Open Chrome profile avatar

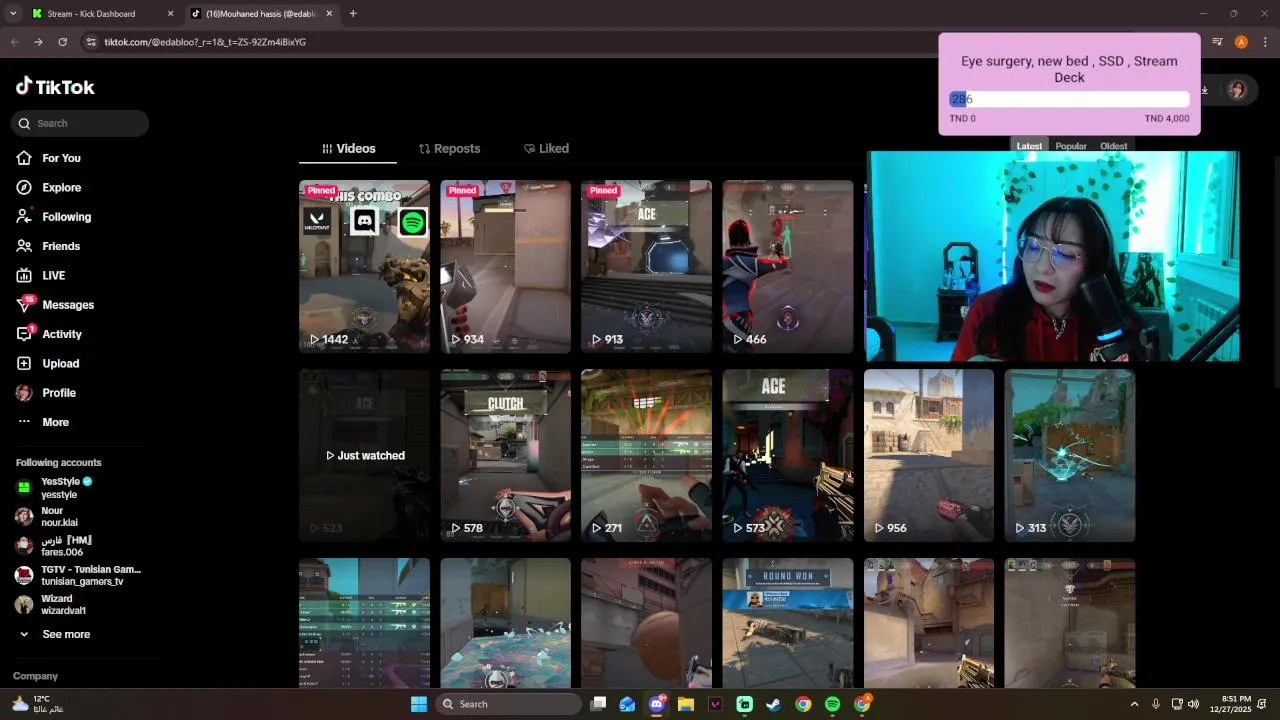point(1241,42)
